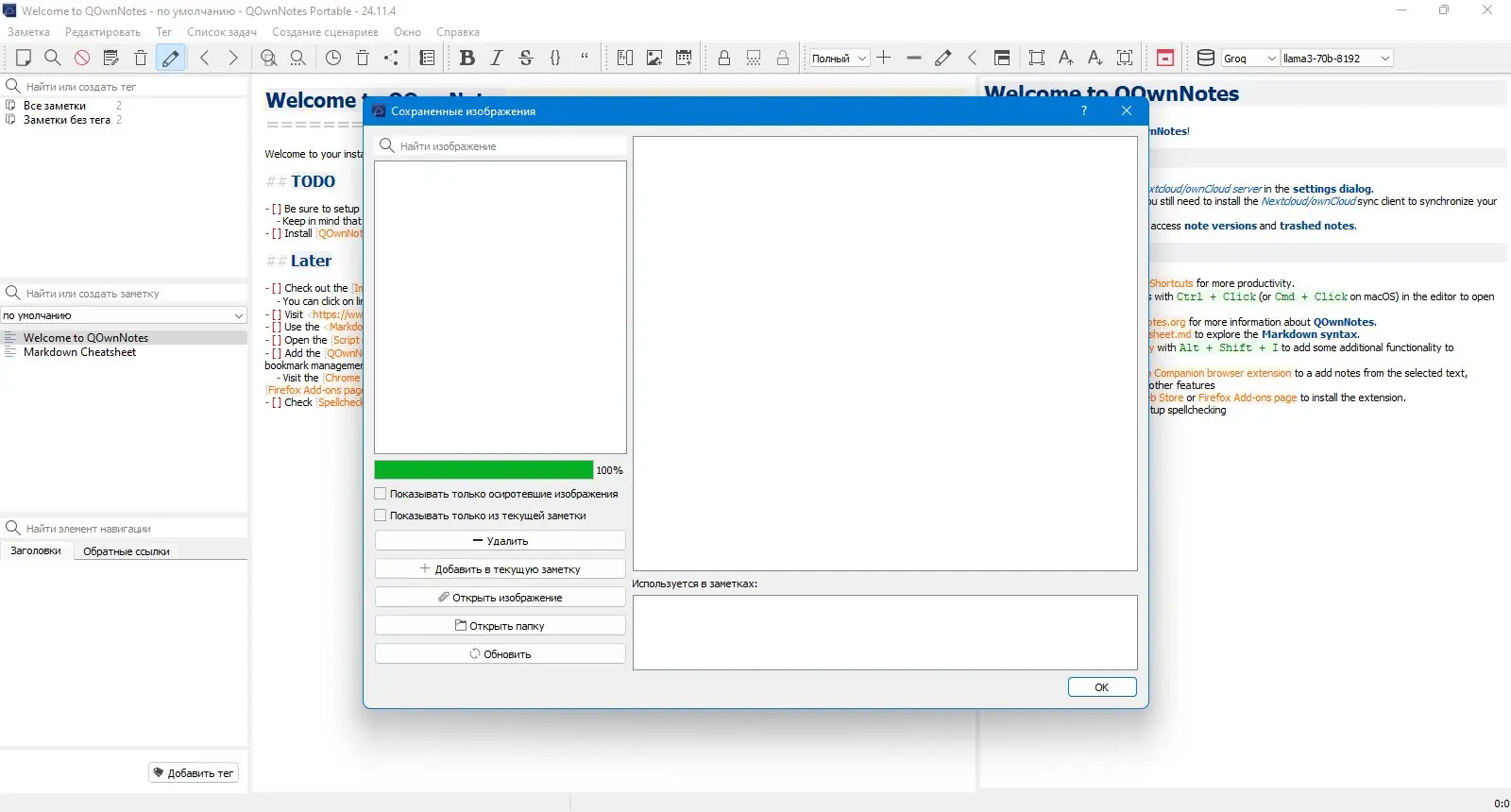
Task: Click the font size increase A icon
Action: tap(1066, 58)
